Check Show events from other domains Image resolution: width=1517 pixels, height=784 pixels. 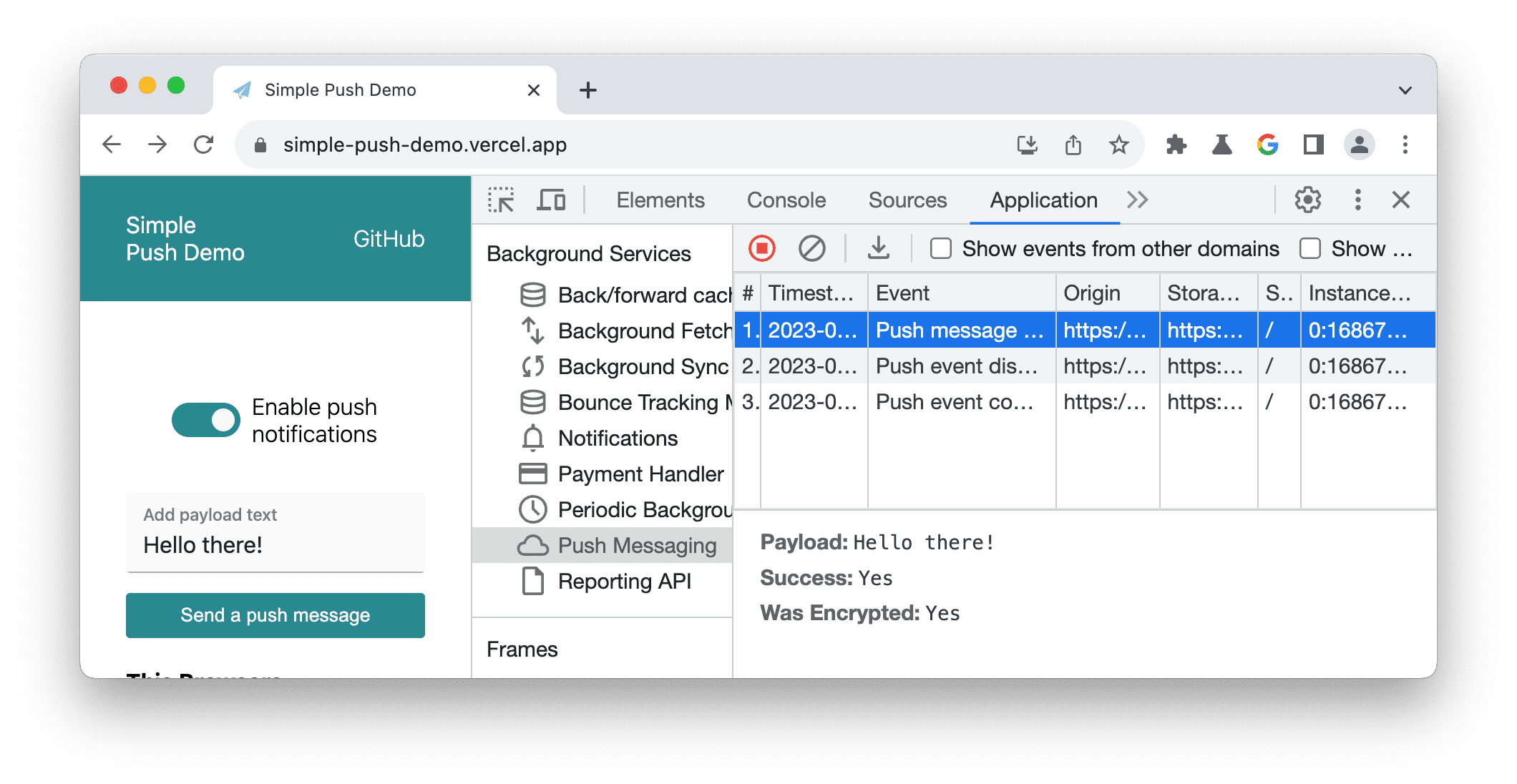click(x=940, y=249)
